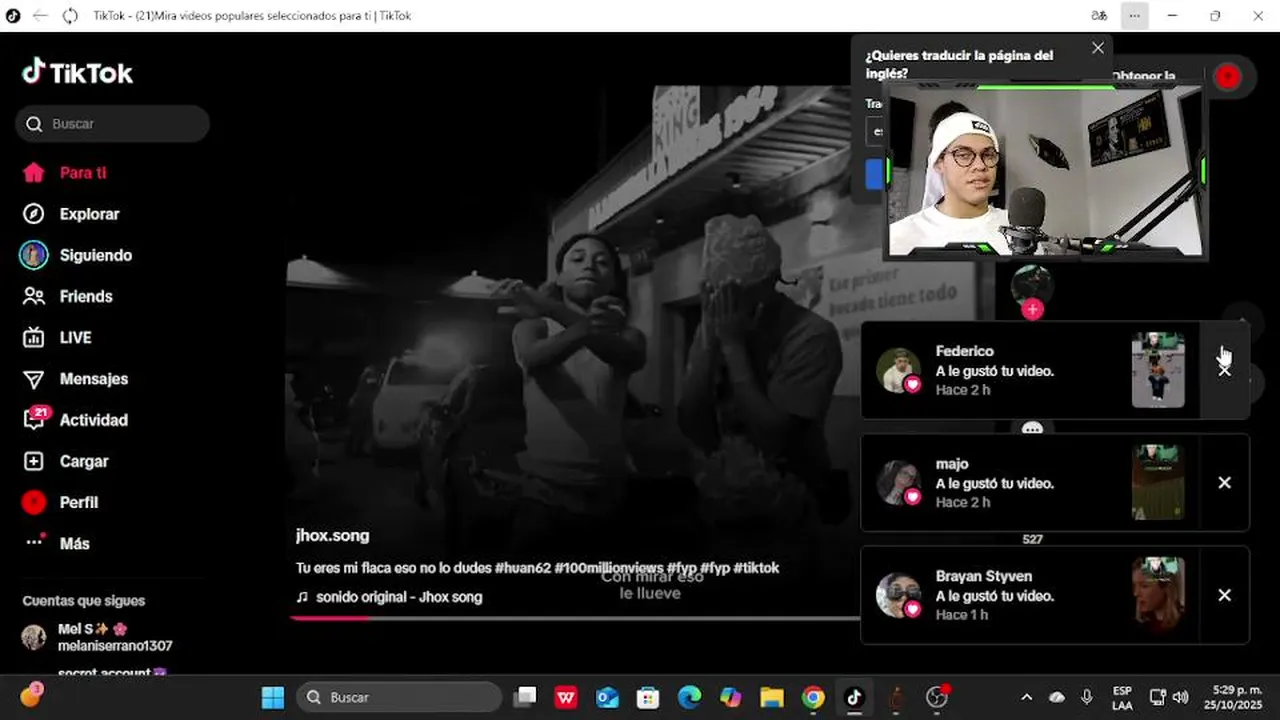This screenshot has height=720, width=1280.
Task: Open the Perfil page
Action: (x=60, y=502)
